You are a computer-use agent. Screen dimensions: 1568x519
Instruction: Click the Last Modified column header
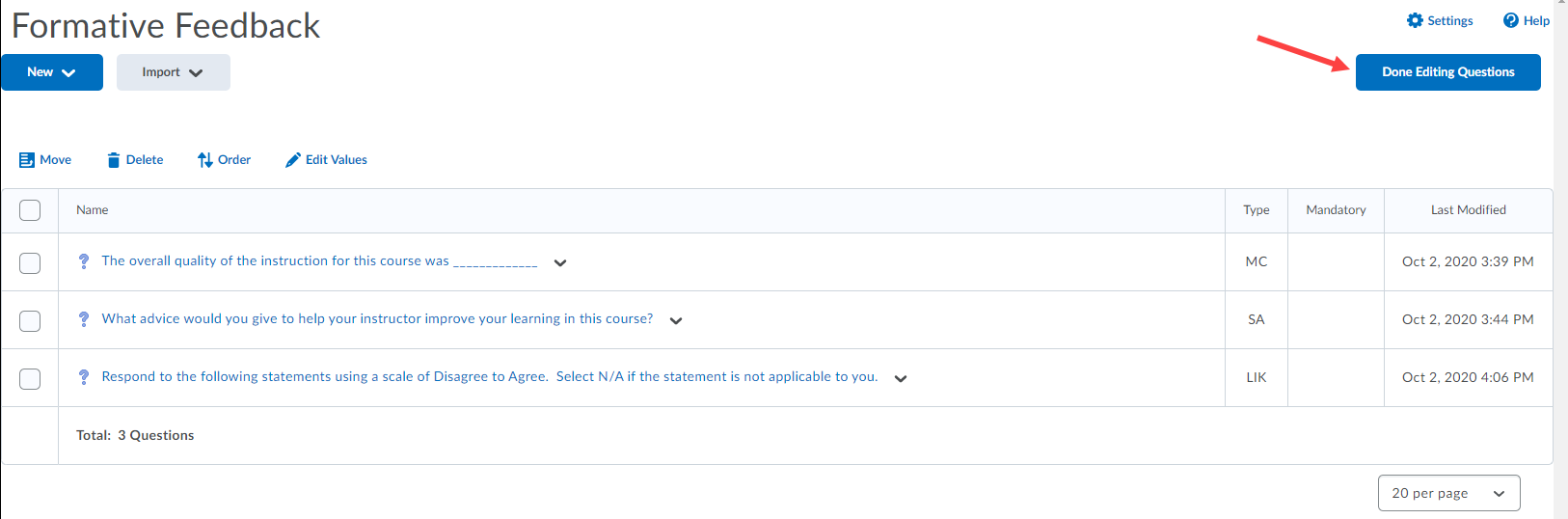[x=1468, y=210]
